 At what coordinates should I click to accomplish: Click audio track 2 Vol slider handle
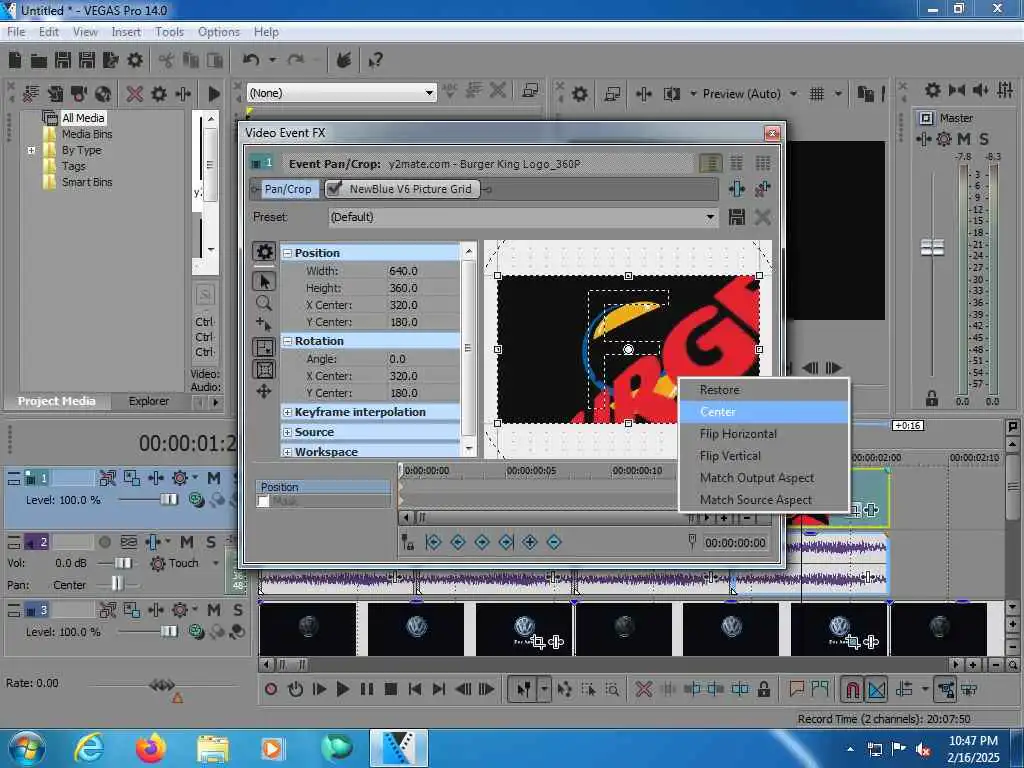pyautogui.click(x=123, y=563)
